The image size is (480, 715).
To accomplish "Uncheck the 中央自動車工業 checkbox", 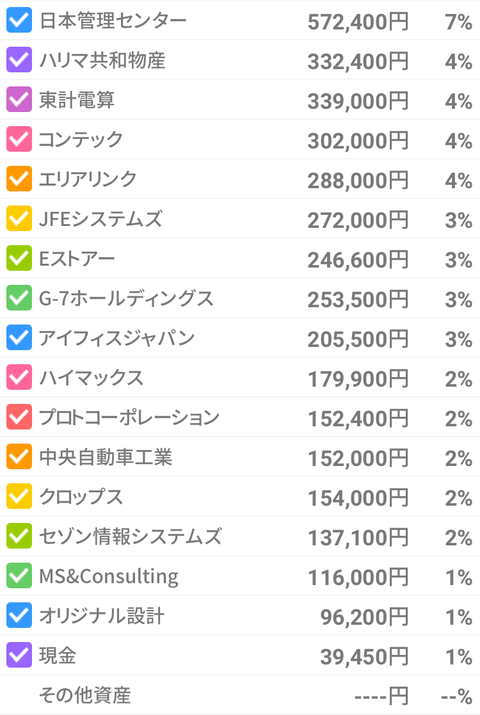I will tap(19, 456).
